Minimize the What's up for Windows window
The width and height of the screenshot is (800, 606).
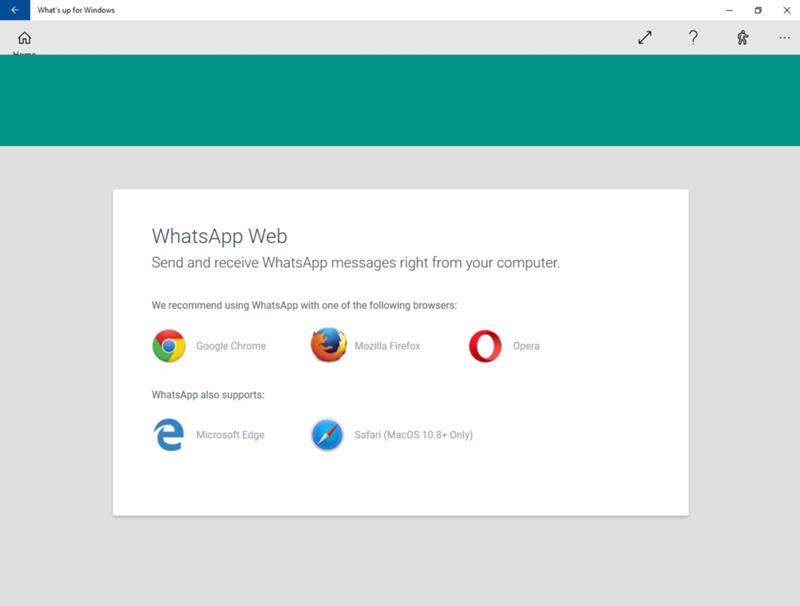[730, 10]
